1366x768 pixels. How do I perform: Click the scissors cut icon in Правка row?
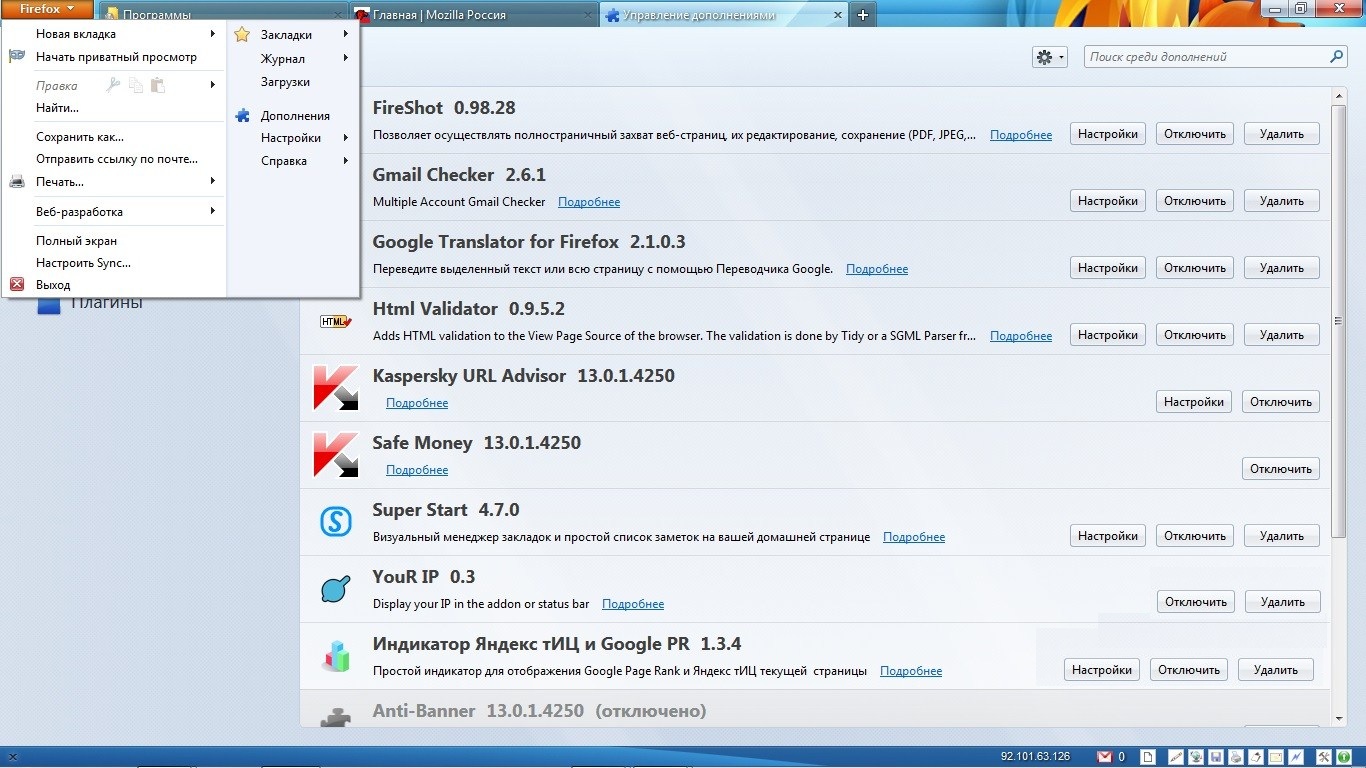coord(113,86)
